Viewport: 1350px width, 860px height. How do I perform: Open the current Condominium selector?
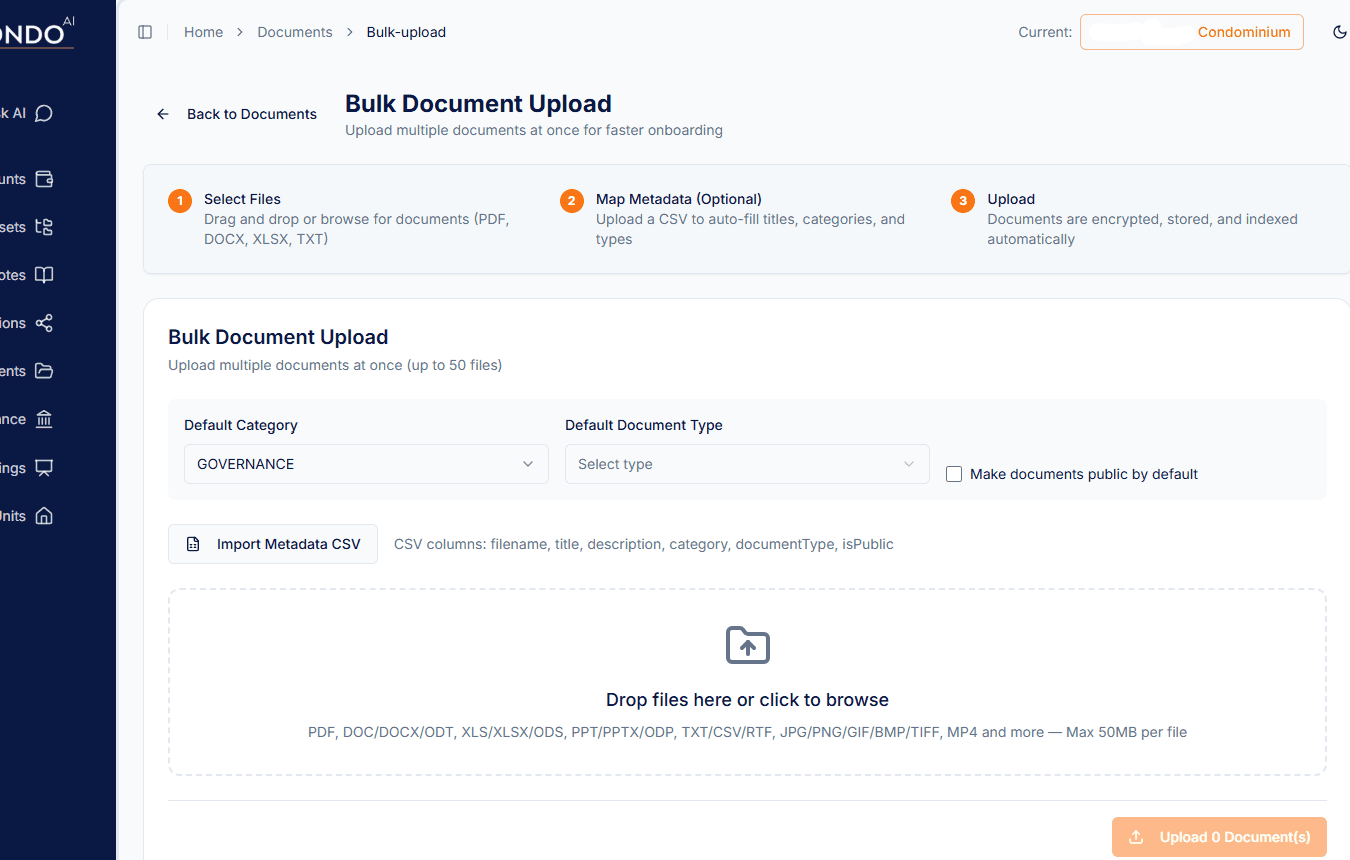pyautogui.click(x=1191, y=32)
